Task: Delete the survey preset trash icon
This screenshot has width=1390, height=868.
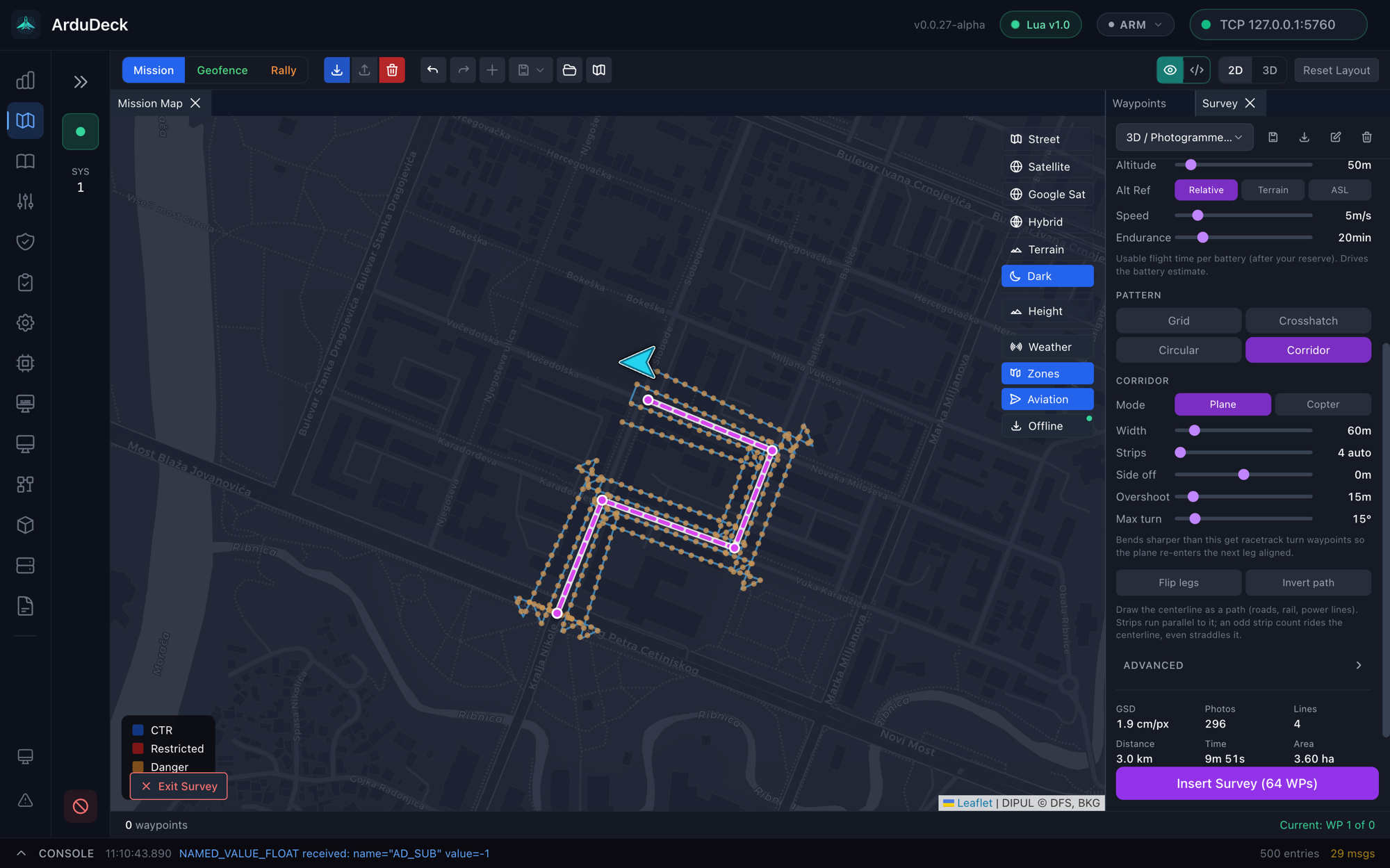Action: pos(1367,138)
